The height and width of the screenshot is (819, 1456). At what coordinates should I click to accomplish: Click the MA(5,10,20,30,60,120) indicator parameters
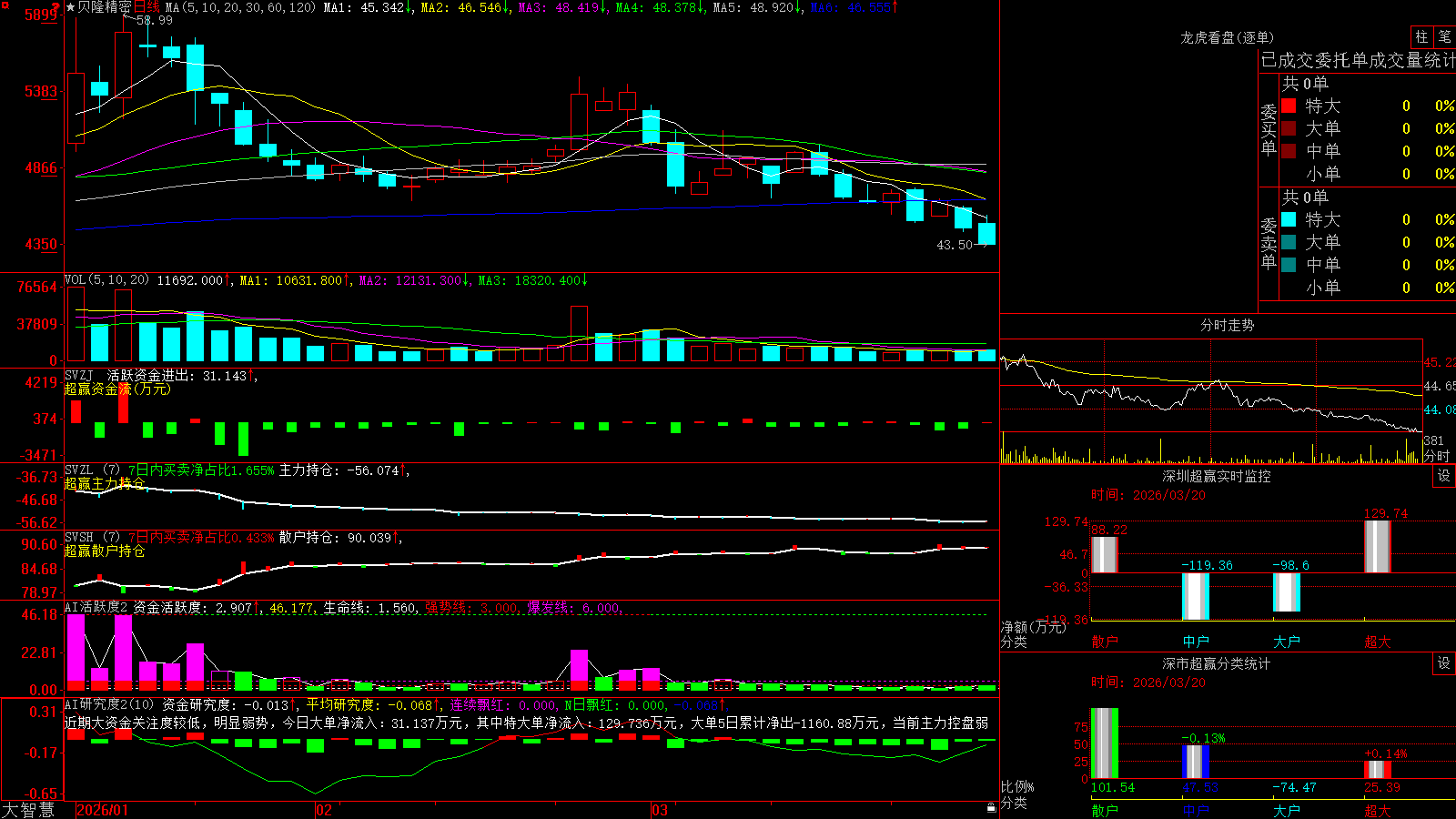tap(240, 7)
